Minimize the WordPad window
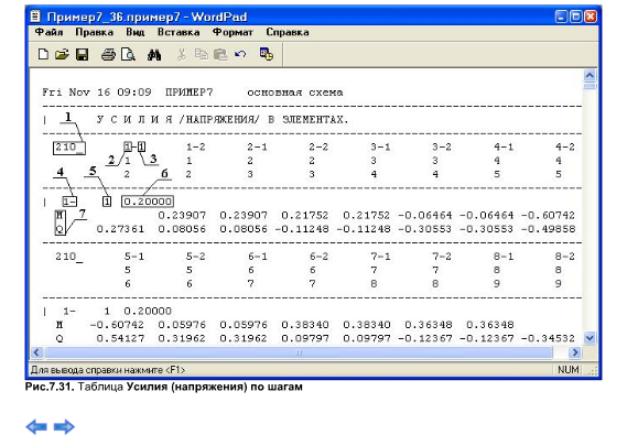Screen dimensions: 624x448 (x=561, y=16)
